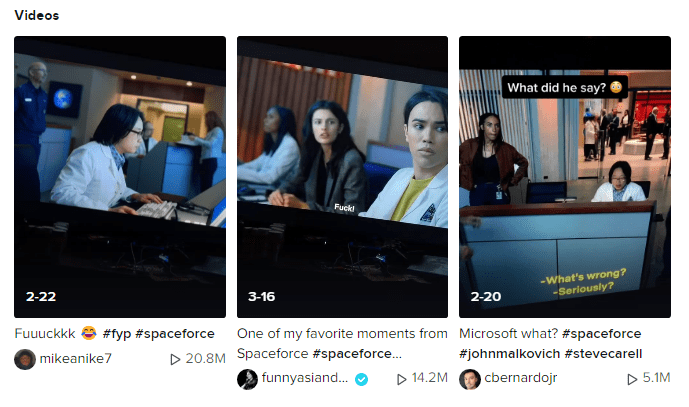Click the #johnmalkovich hashtag

[x=510, y=353]
